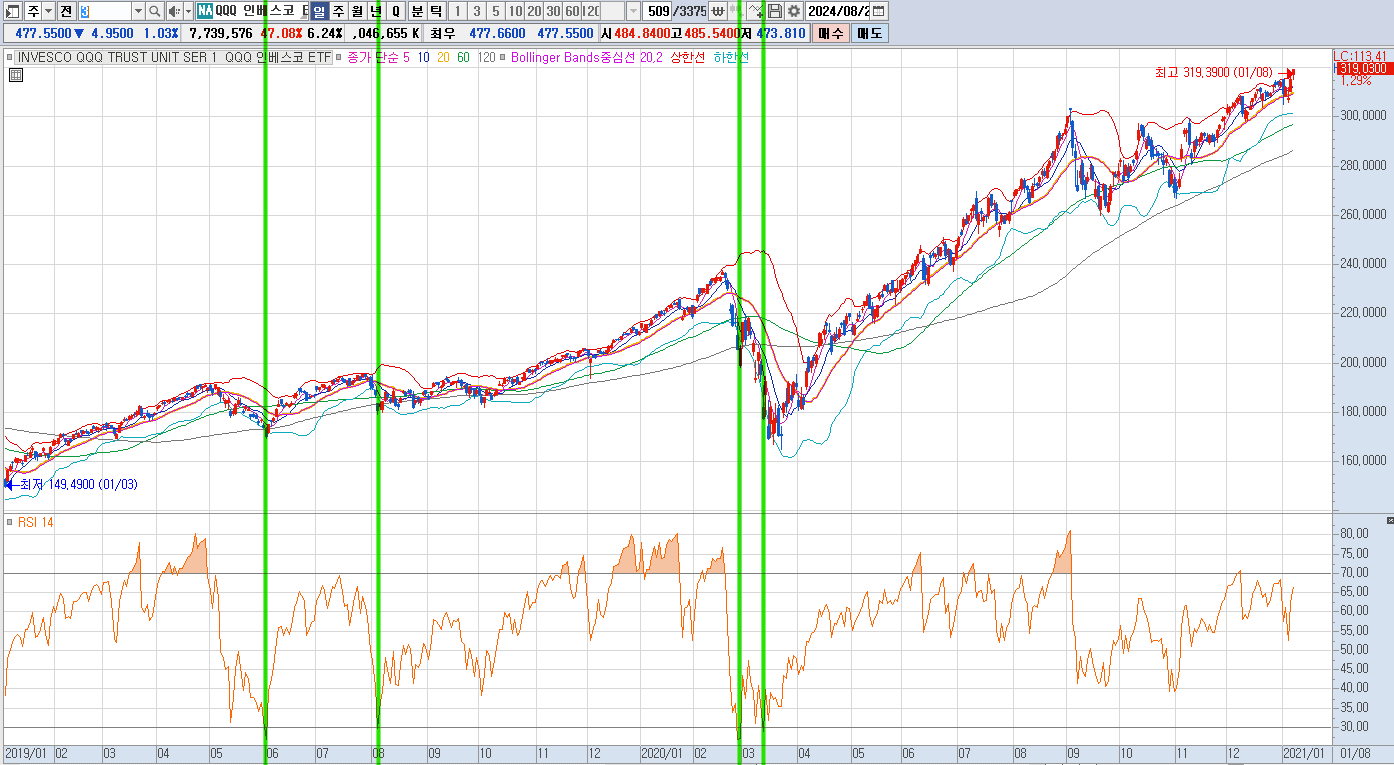Image resolution: width=1394 pixels, height=765 pixels.
Task: Click the 509 bar count field
Action: [x=657, y=12]
